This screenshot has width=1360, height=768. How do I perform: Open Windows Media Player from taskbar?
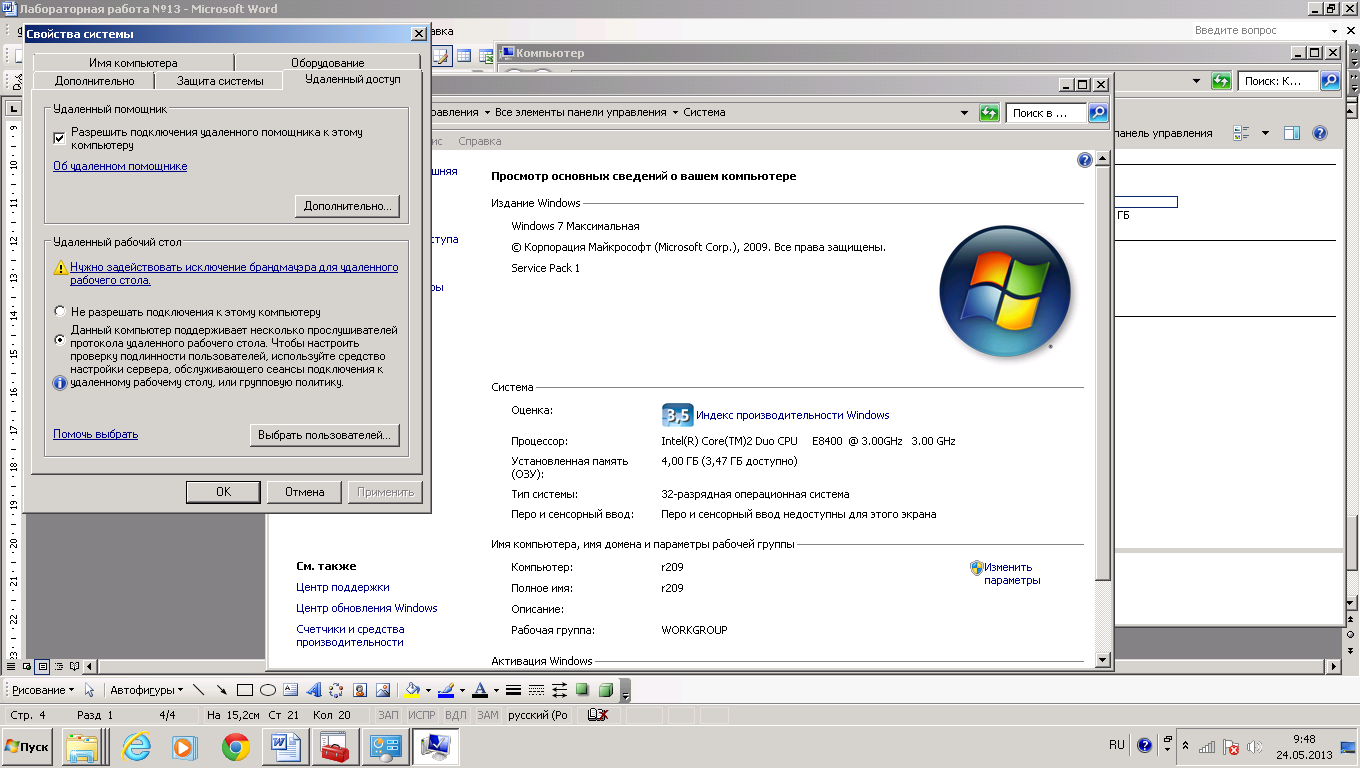coord(185,746)
